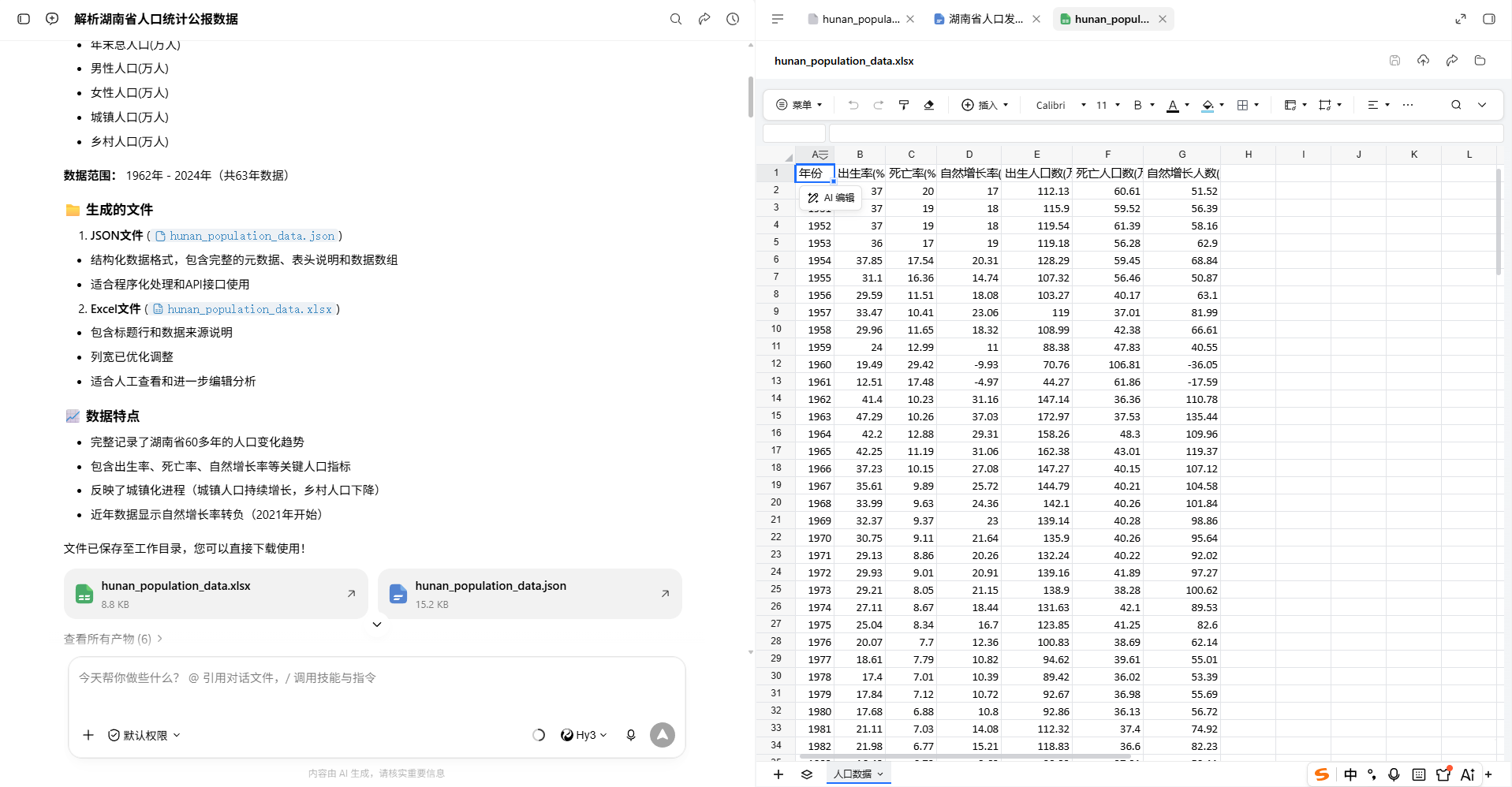The width and height of the screenshot is (1512, 787).
Task: Open the spreadsheet's containing folder
Action: coord(1480,61)
